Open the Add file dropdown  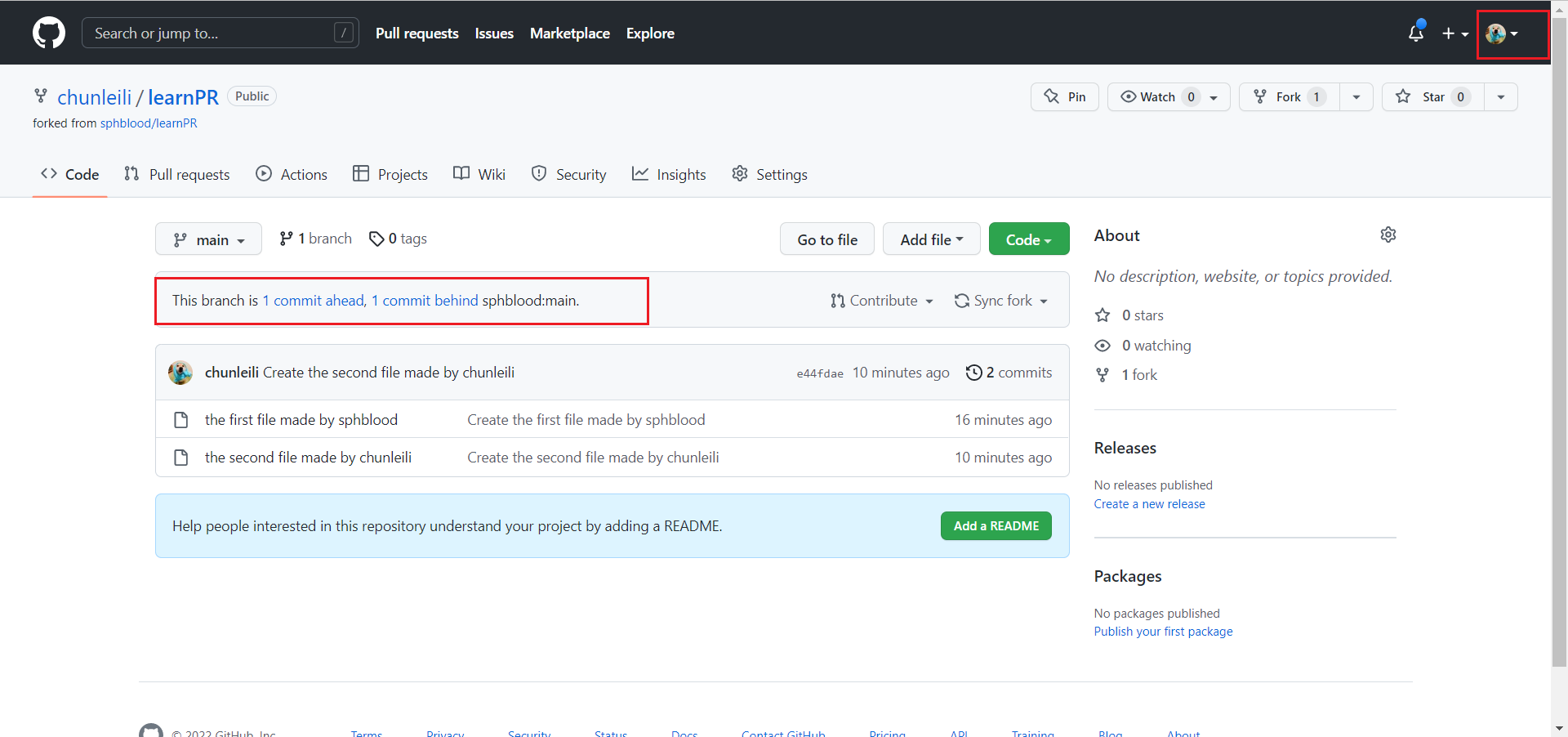932,239
